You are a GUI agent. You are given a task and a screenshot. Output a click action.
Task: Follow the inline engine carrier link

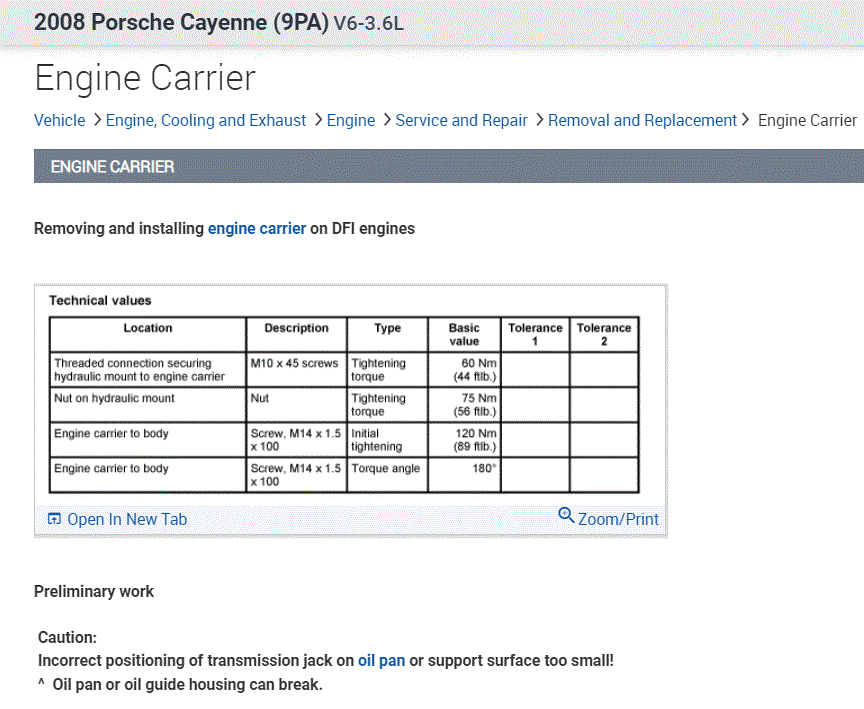257,228
